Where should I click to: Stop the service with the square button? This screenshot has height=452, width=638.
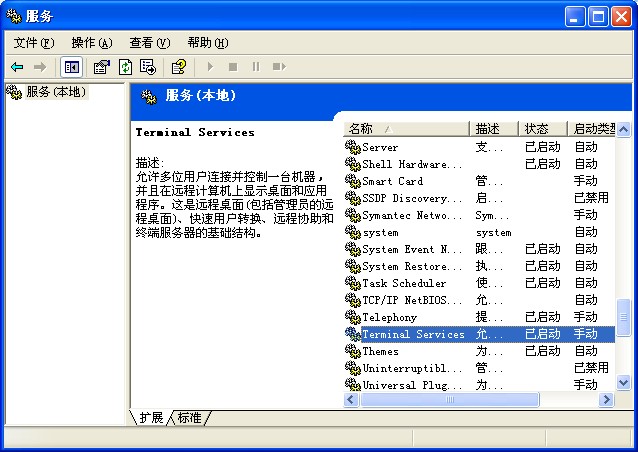click(x=233, y=67)
